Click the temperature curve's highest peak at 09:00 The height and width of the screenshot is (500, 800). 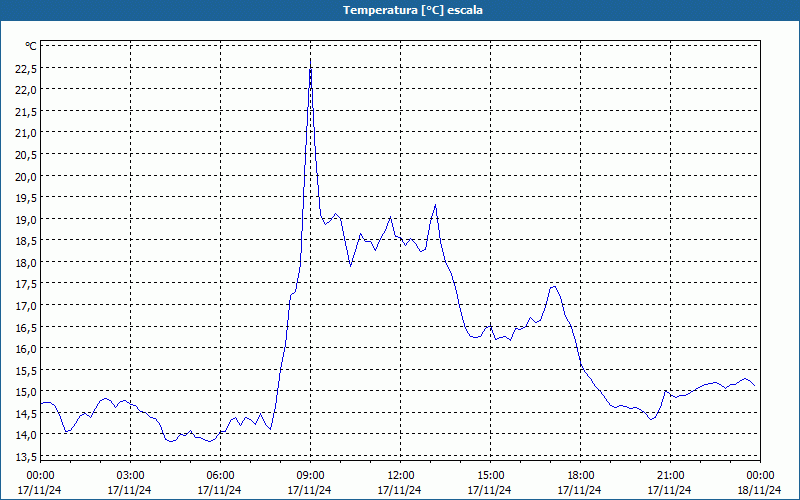pos(311,60)
